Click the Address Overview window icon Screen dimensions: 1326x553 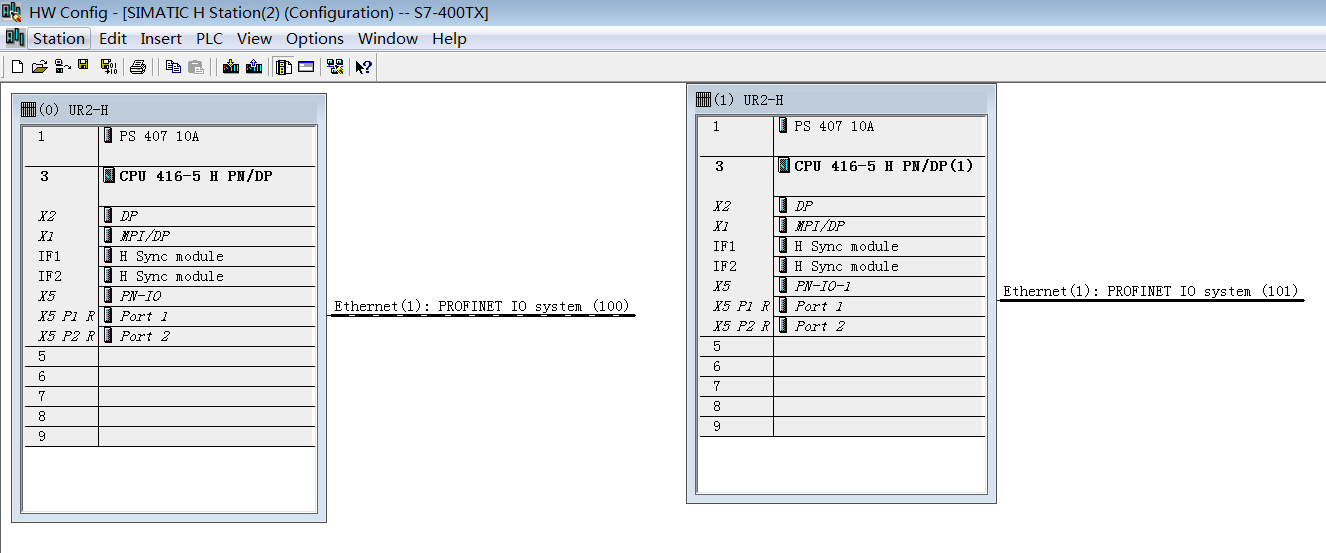[306, 67]
